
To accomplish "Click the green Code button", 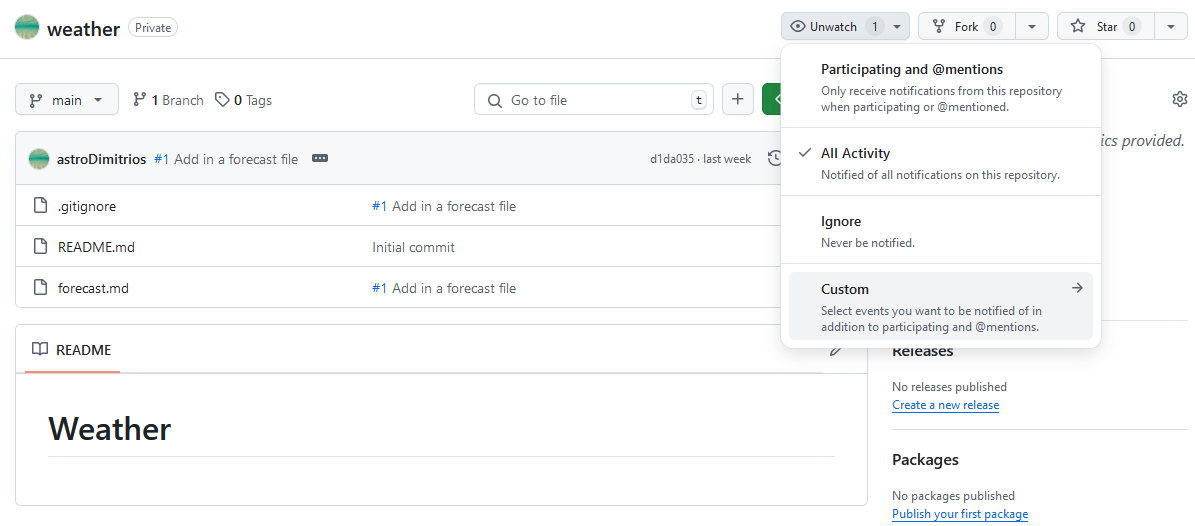I will [x=771, y=99].
